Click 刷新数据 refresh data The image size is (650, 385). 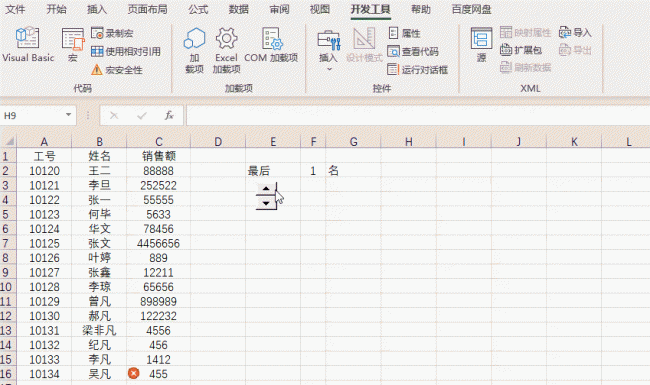(525, 68)
